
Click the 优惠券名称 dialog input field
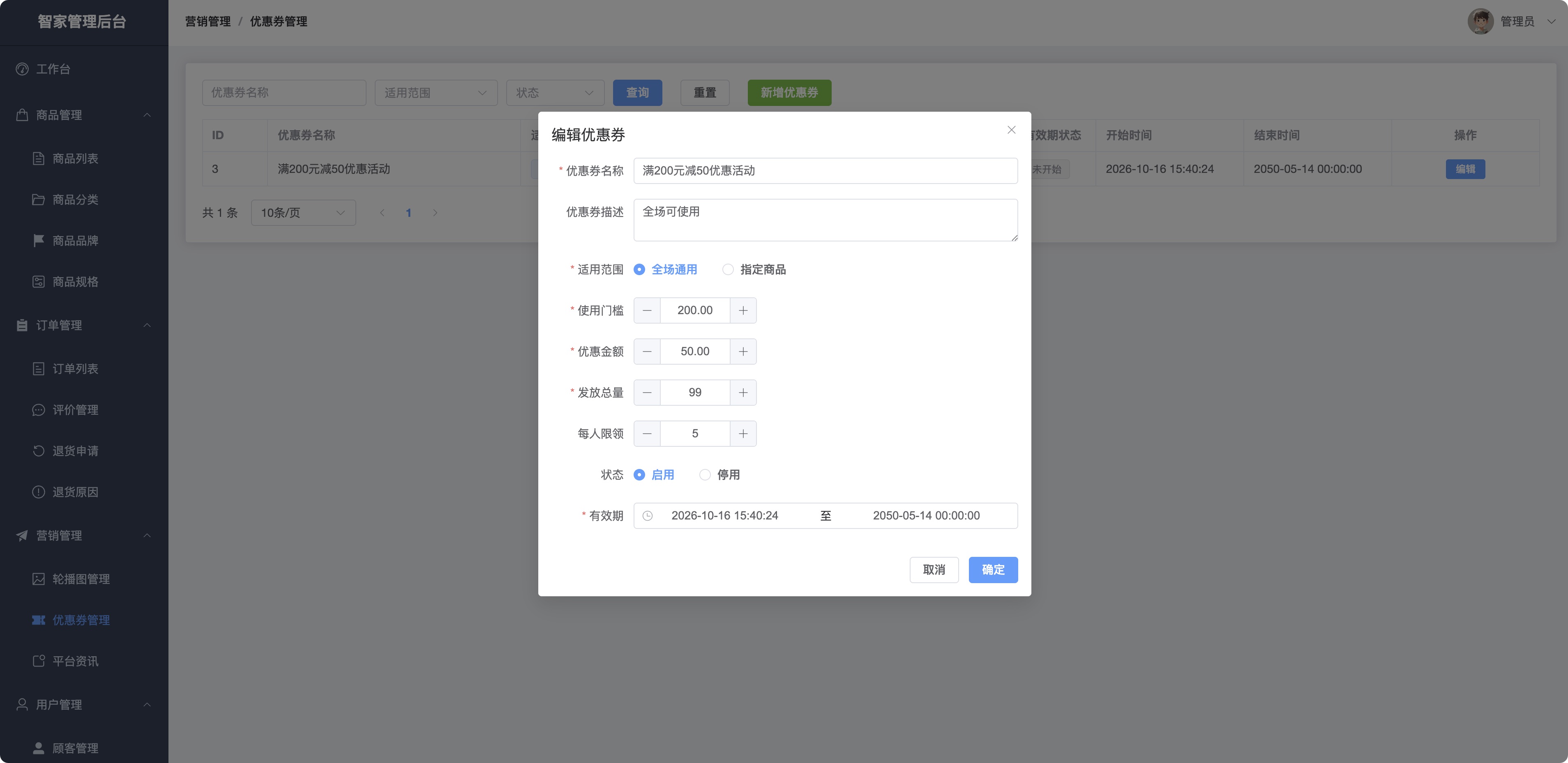[826, 171]
